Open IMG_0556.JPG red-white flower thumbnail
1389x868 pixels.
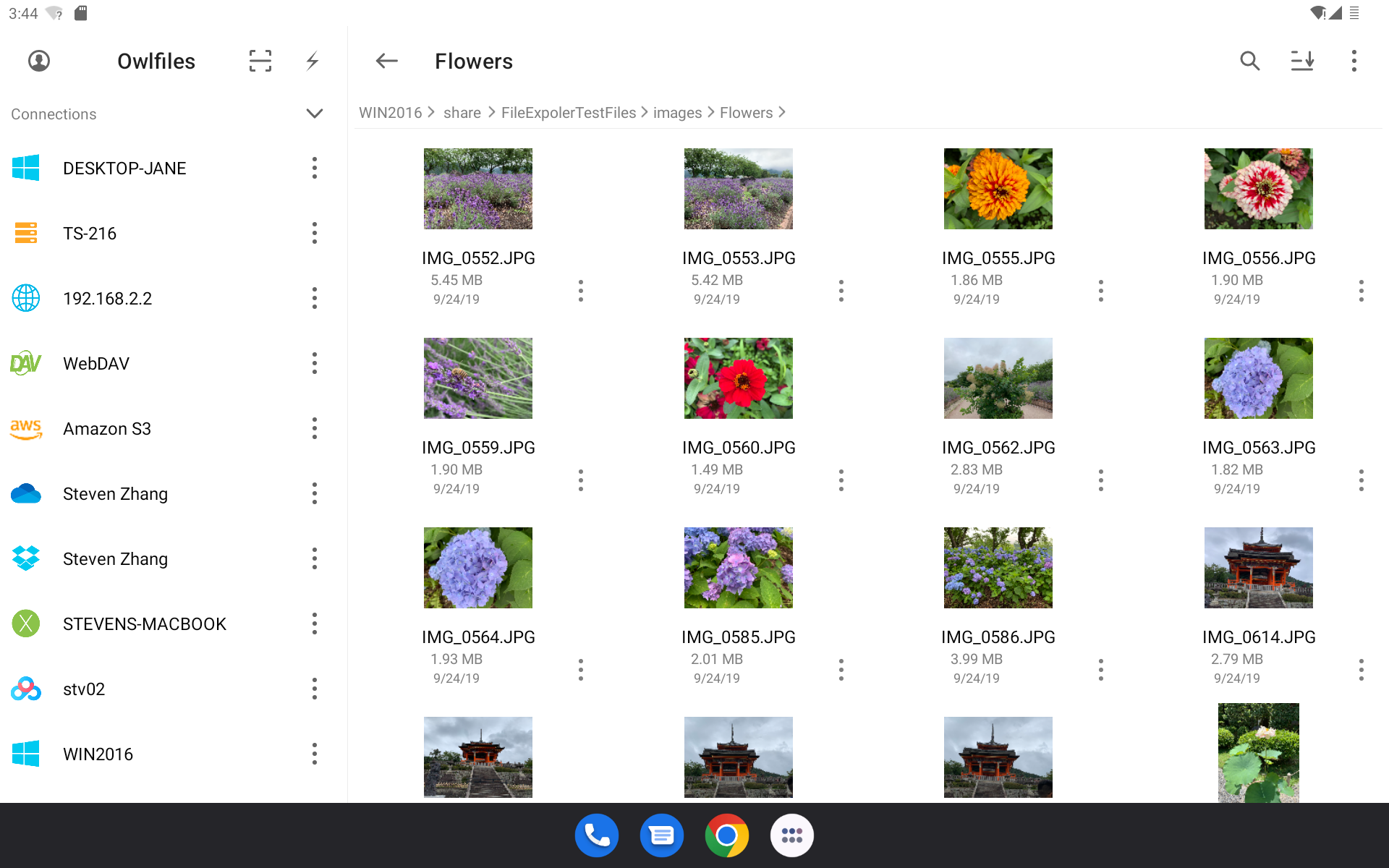(x=1259, y=189)
